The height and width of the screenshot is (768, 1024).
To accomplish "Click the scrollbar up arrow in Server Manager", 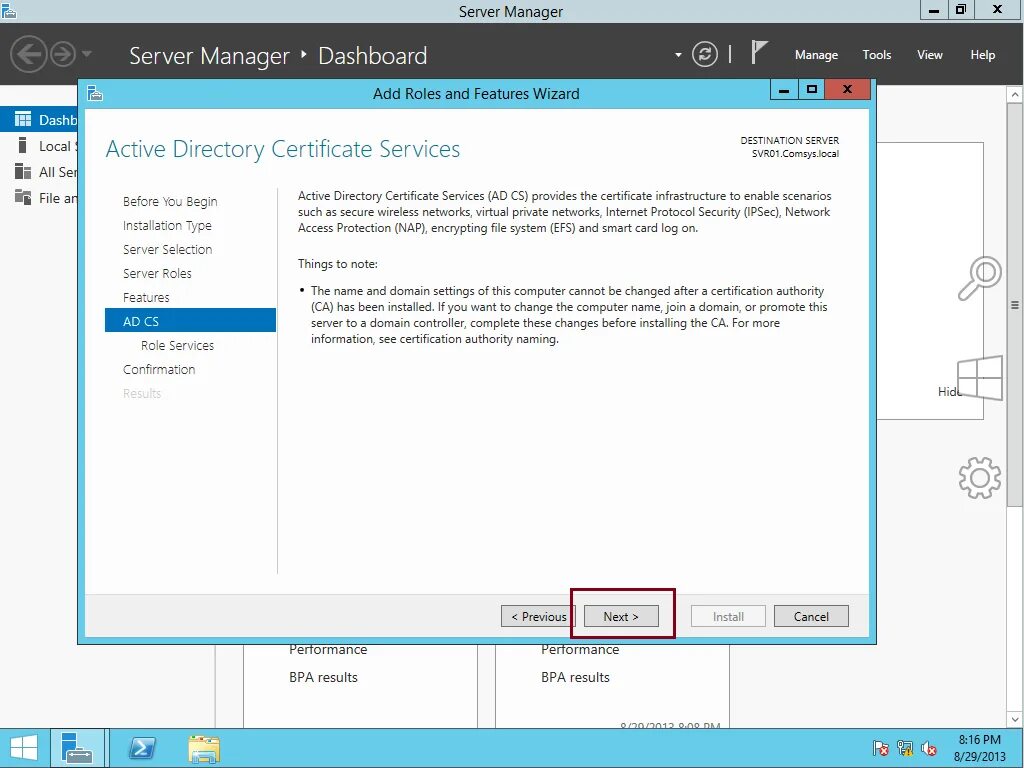I will (x=1014, y=95).
